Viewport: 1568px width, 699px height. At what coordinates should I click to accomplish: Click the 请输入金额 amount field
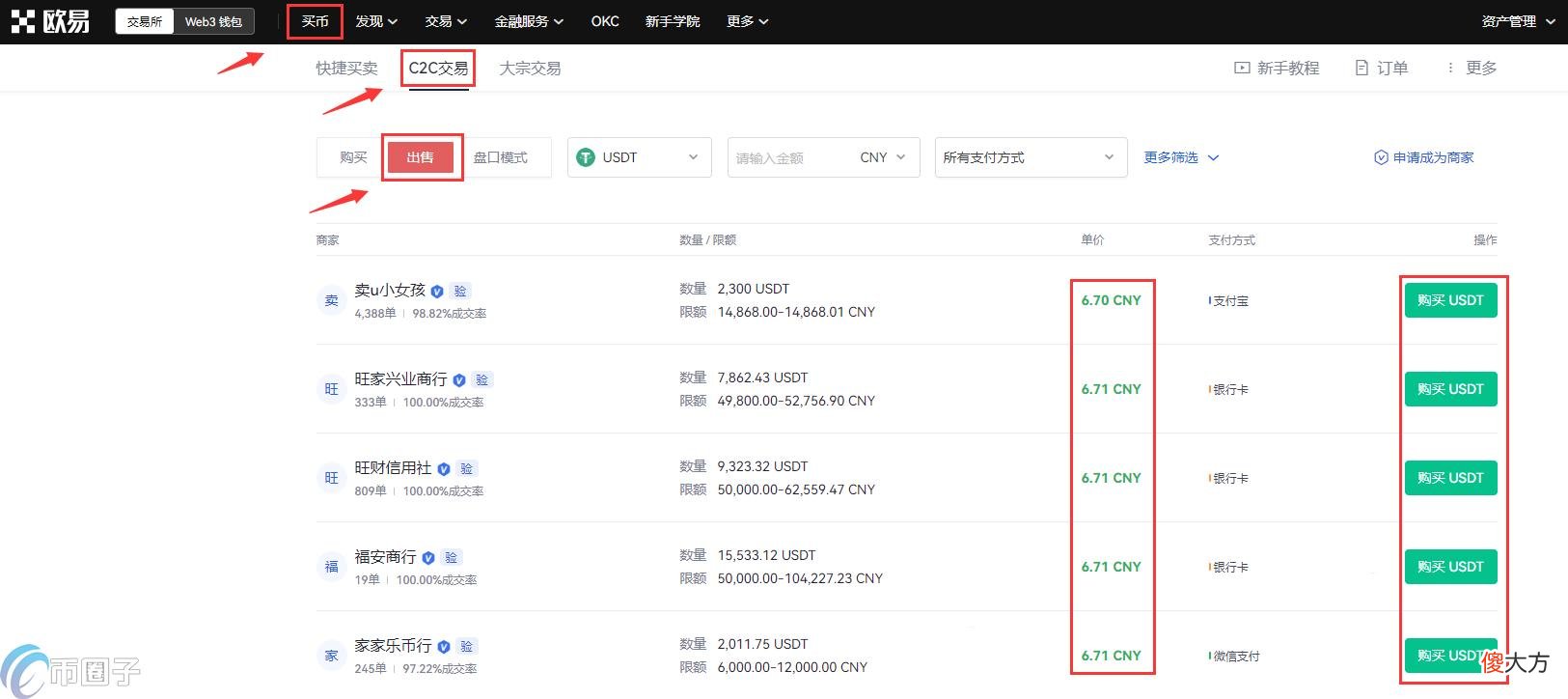[791, 157]
